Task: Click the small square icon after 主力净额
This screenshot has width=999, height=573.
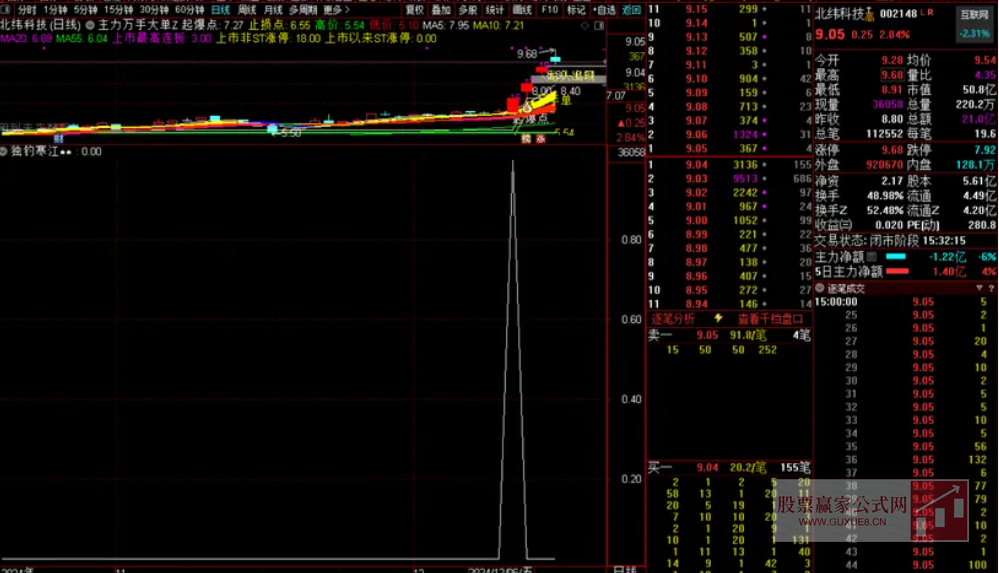Action: [870, 257]
